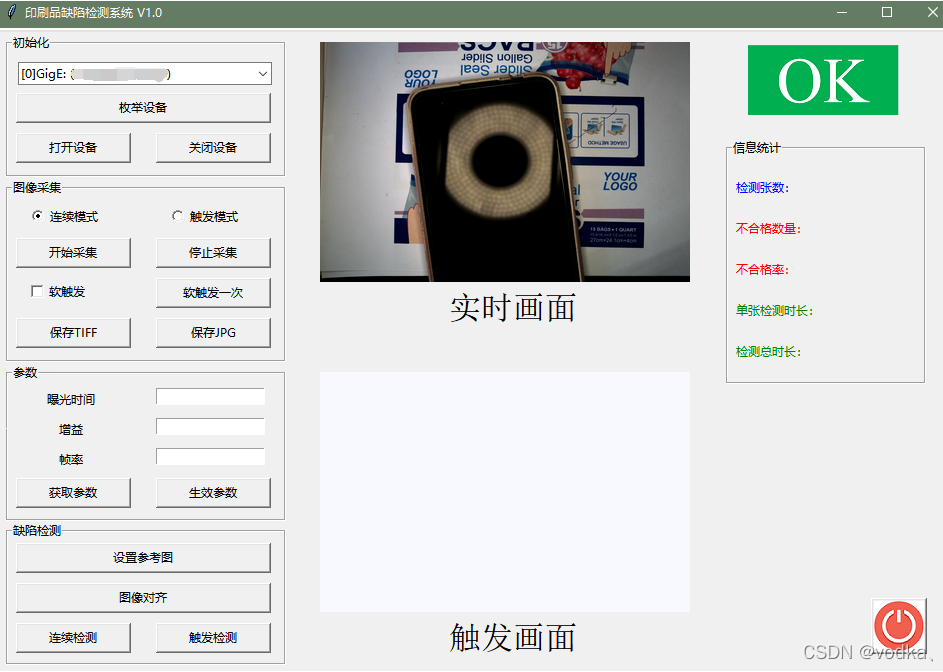The height and width of the screenshot is (672, 943).
Task: Click the red power-off icon
Action: (897, 625)
